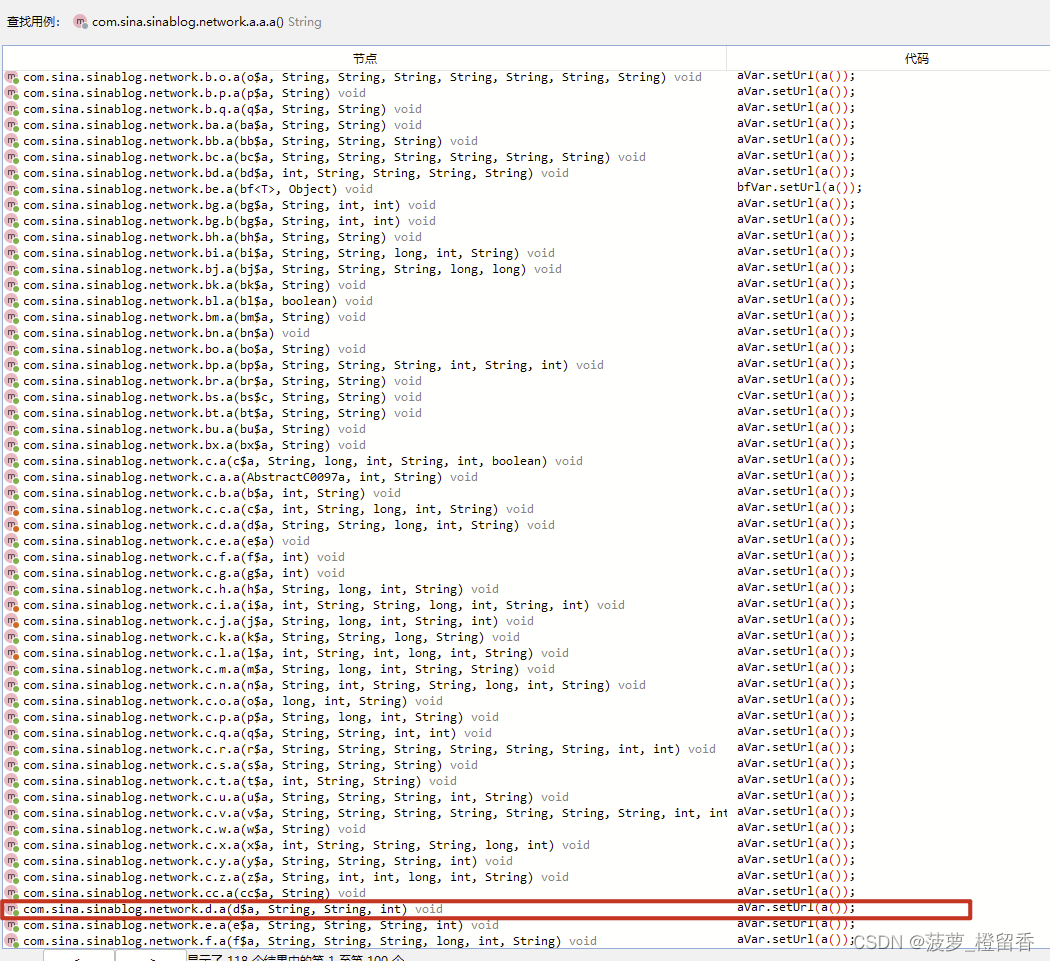Click the method icon of the network.bj.a row
Screen dimensions: 1050x961
click(x=12, y=270)
